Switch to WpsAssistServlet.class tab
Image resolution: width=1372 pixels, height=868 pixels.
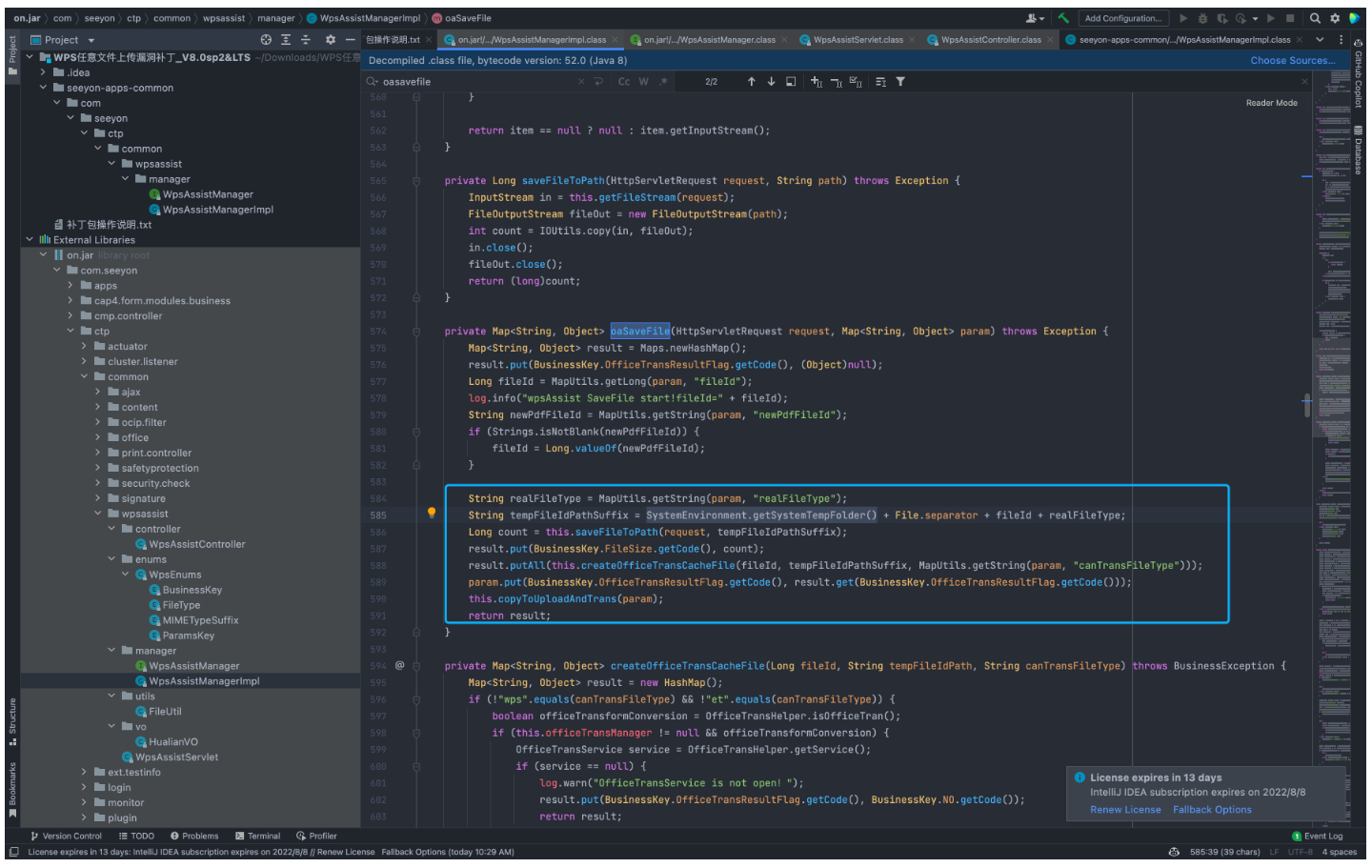(x=857, y=40)
